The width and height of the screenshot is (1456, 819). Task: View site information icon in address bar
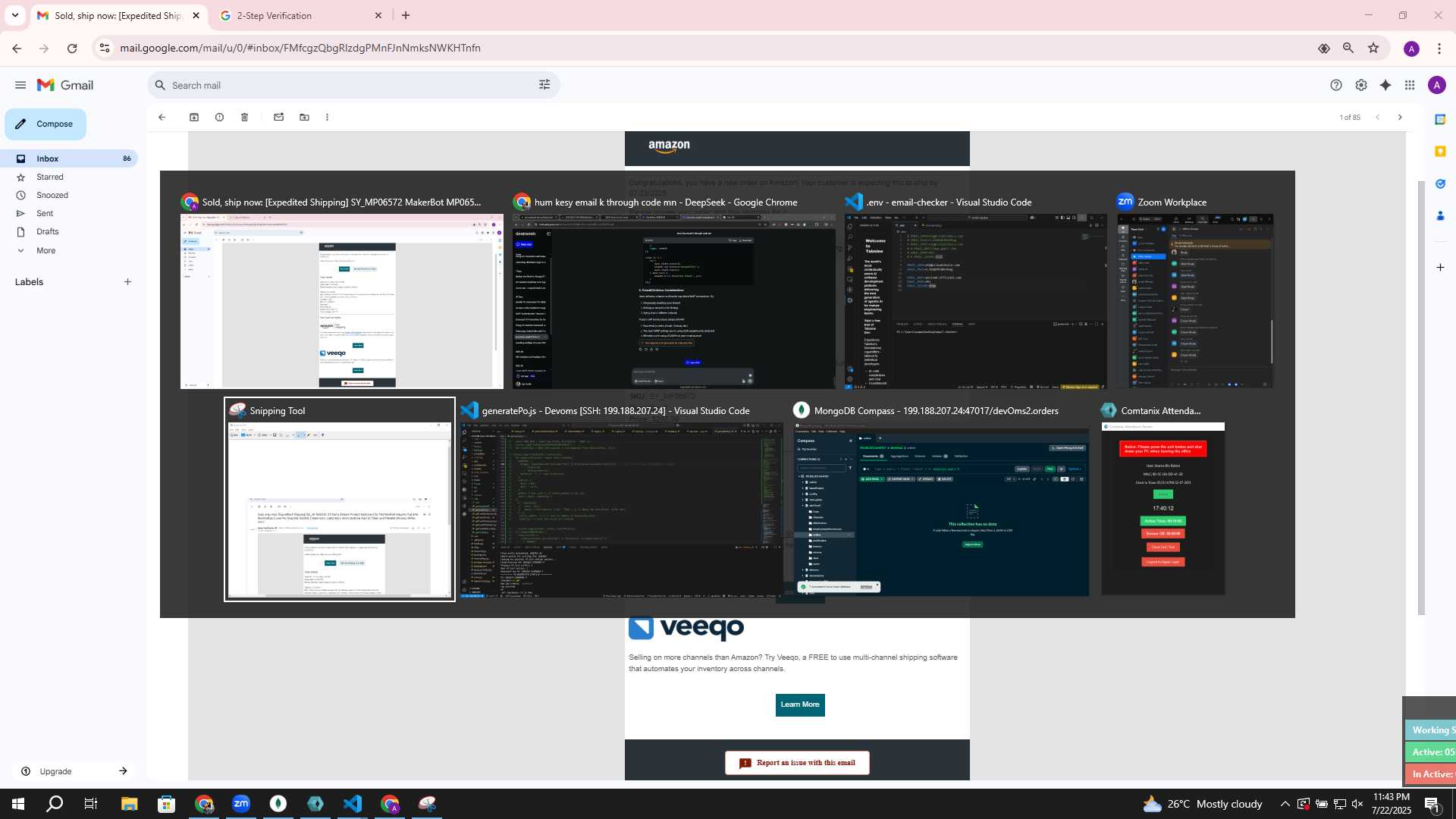tap(105, 48)
